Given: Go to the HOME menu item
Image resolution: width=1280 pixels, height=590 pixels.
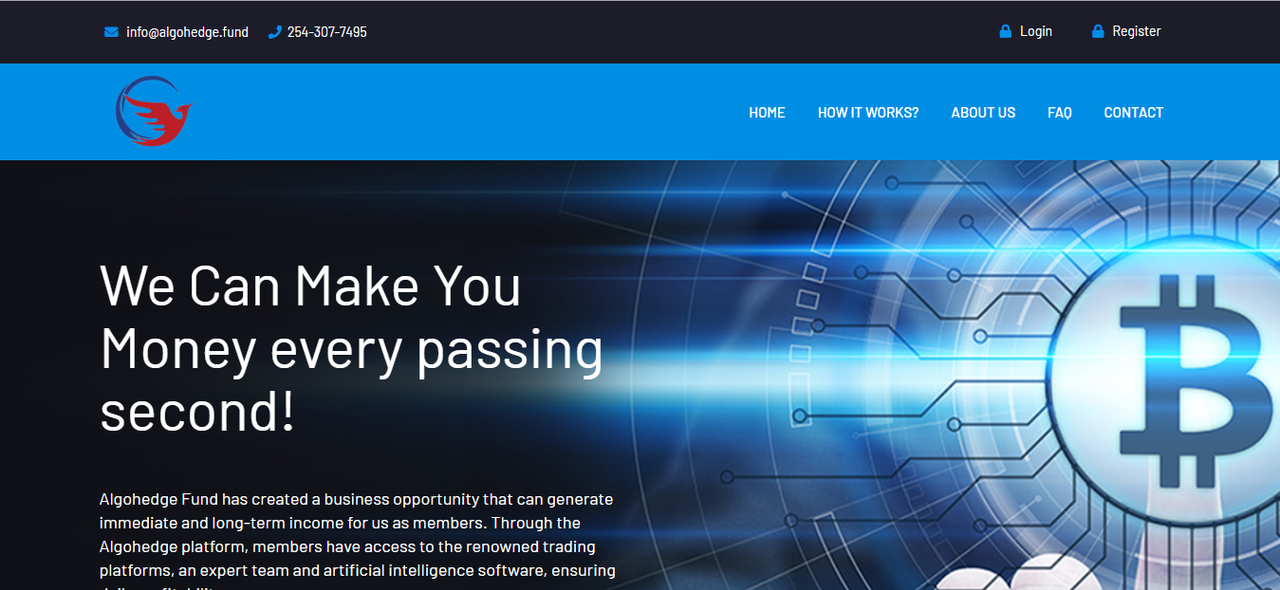Looking at the screenshot, I should pos(767,112).
